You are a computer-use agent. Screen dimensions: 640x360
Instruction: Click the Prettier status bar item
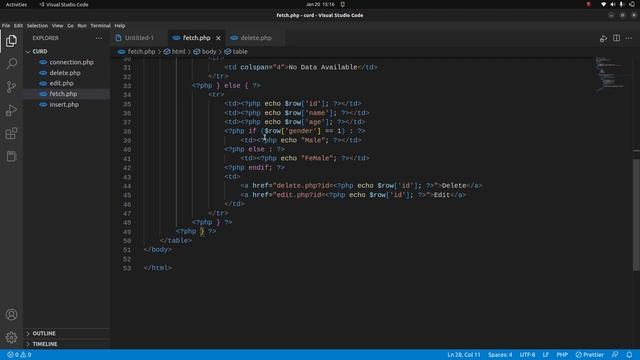(589, 355)
